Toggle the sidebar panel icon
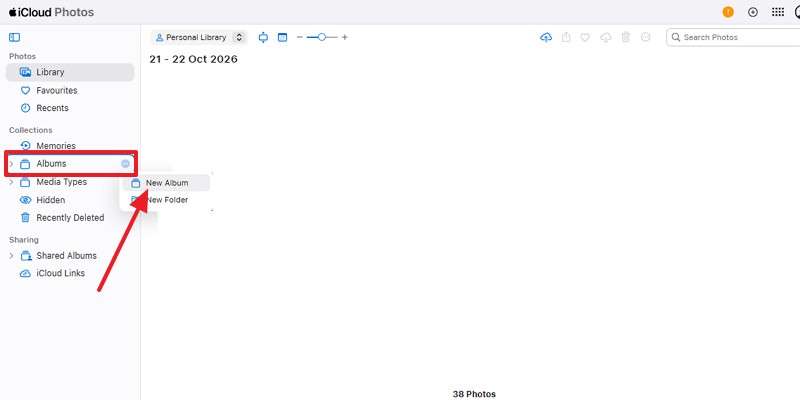This screenshot has width=800, height=400. 15,37
